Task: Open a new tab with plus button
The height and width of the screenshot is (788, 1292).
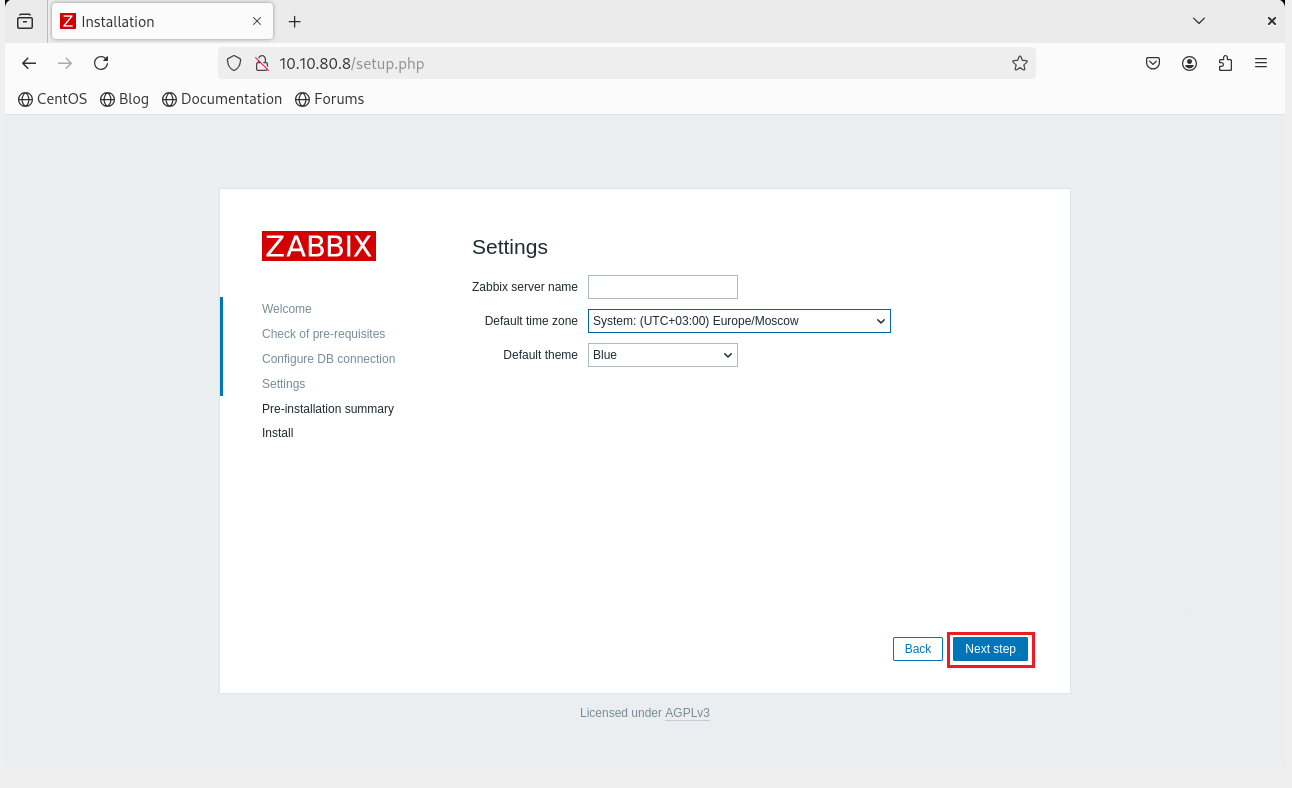Action: pos(295,21)
